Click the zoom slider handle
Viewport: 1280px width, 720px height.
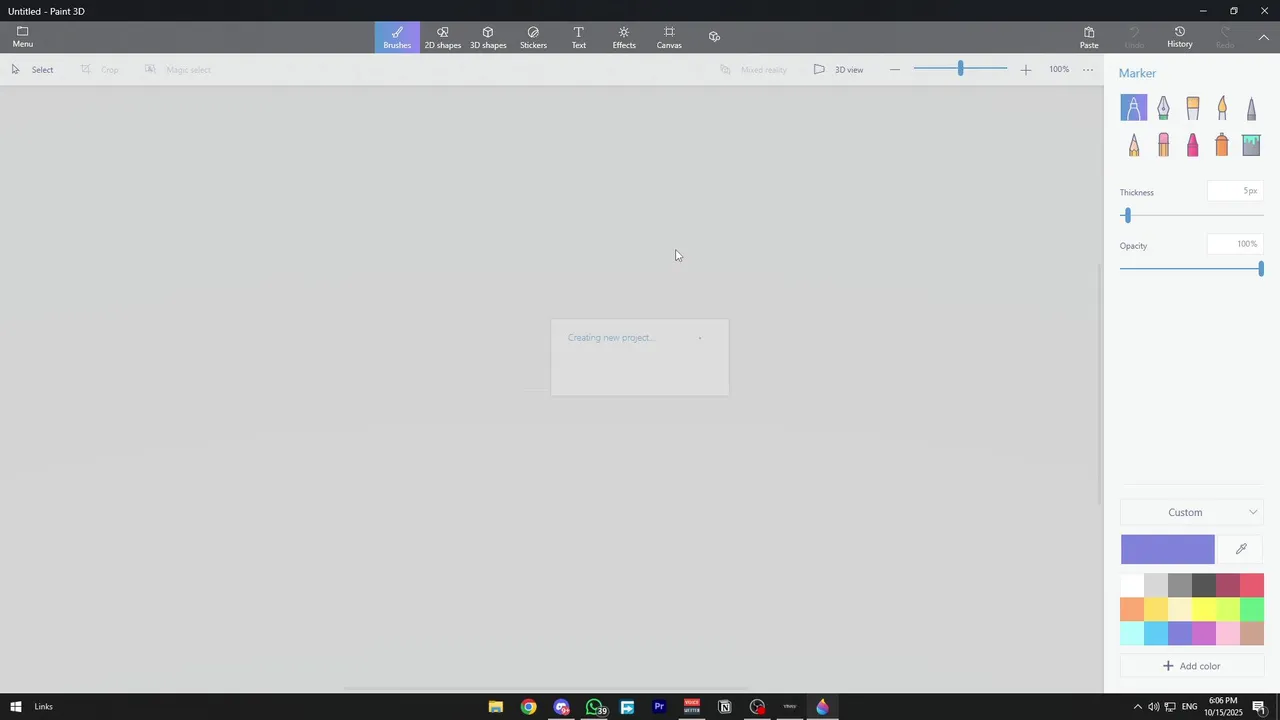[x=960, y=69]
